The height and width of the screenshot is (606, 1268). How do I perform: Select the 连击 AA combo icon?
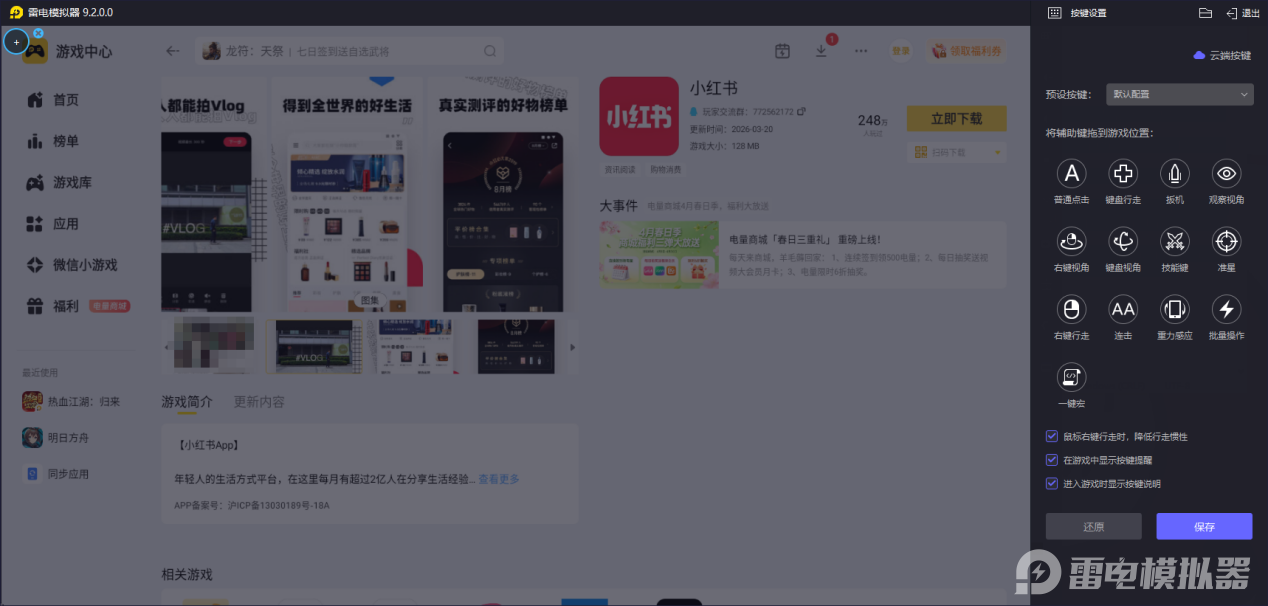1123,309
